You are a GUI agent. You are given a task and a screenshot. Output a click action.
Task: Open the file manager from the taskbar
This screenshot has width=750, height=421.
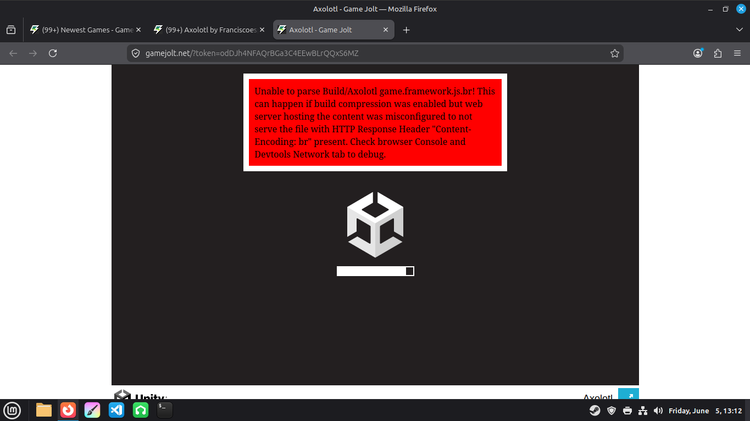(44, 410)
